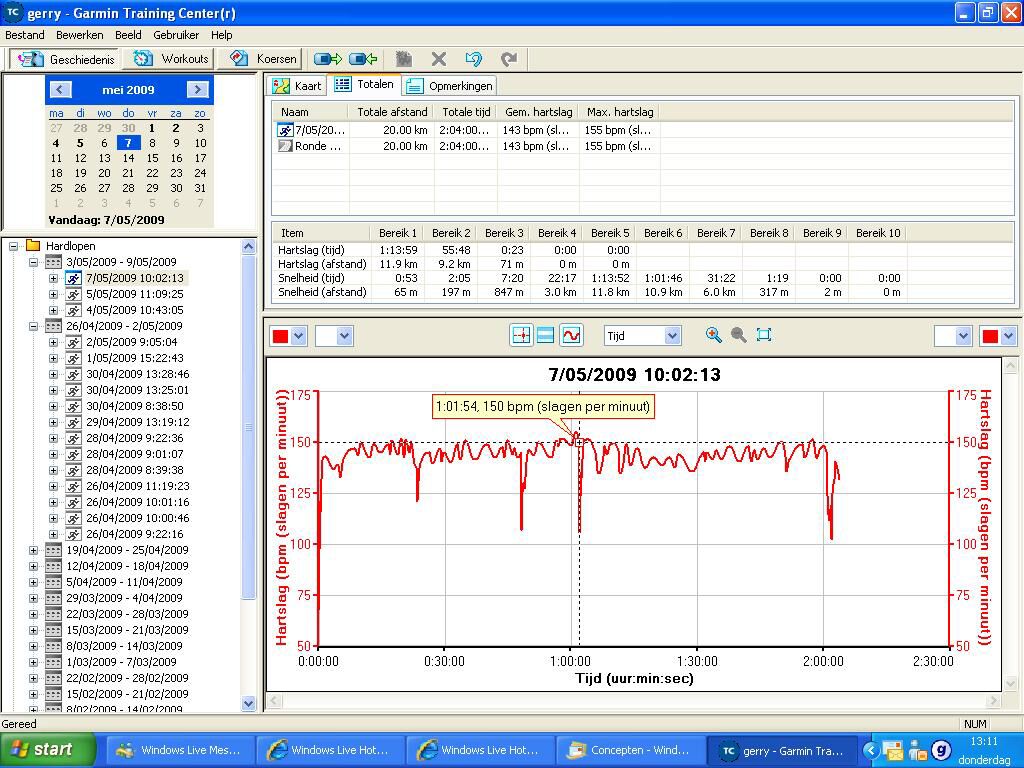This screenshot has width=1024, height=768.
Task: Select the 30/04/2009 8:38:50 activity
Action: [135, 406]
